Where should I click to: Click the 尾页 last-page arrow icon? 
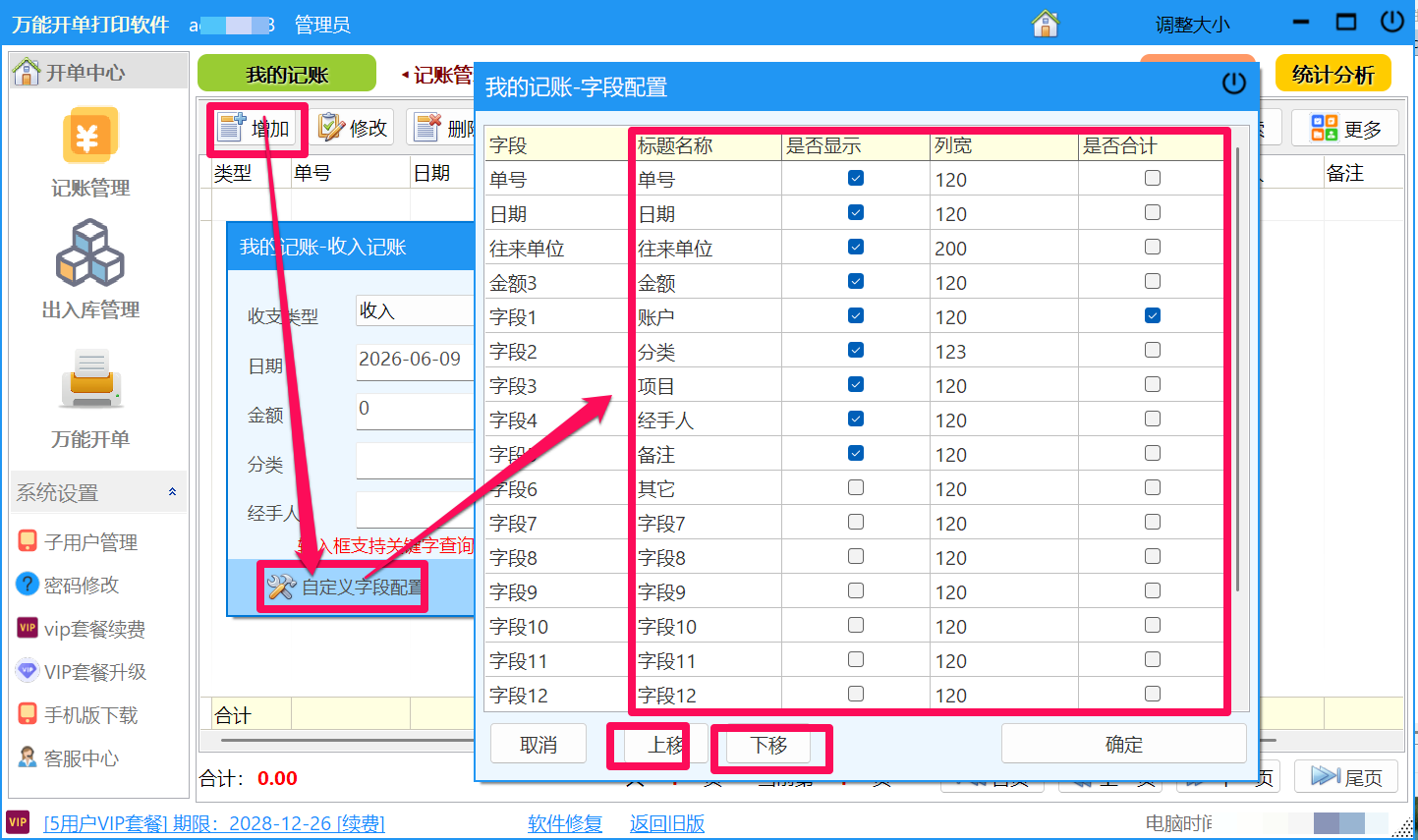coord(1327,776)
